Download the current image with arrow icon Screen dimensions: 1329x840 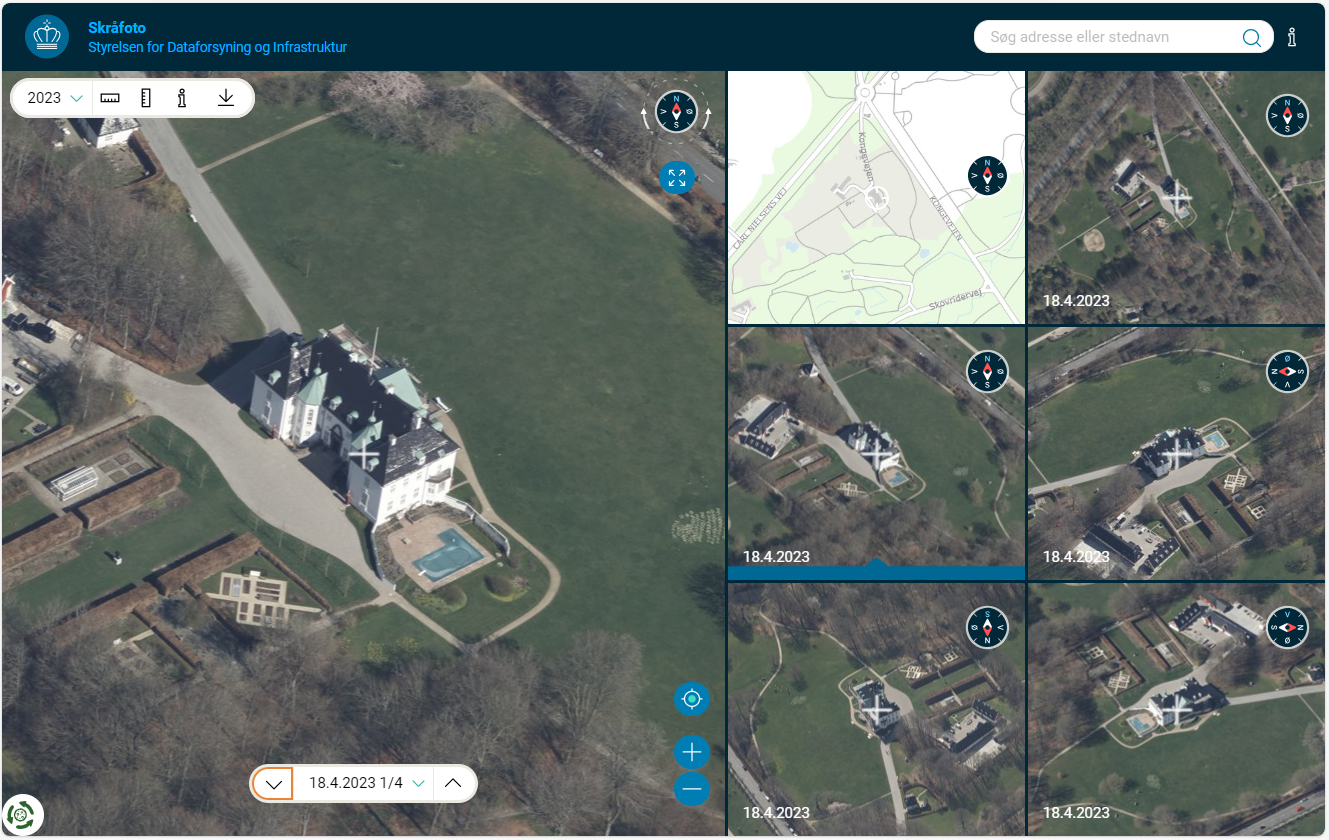(226, 98)
